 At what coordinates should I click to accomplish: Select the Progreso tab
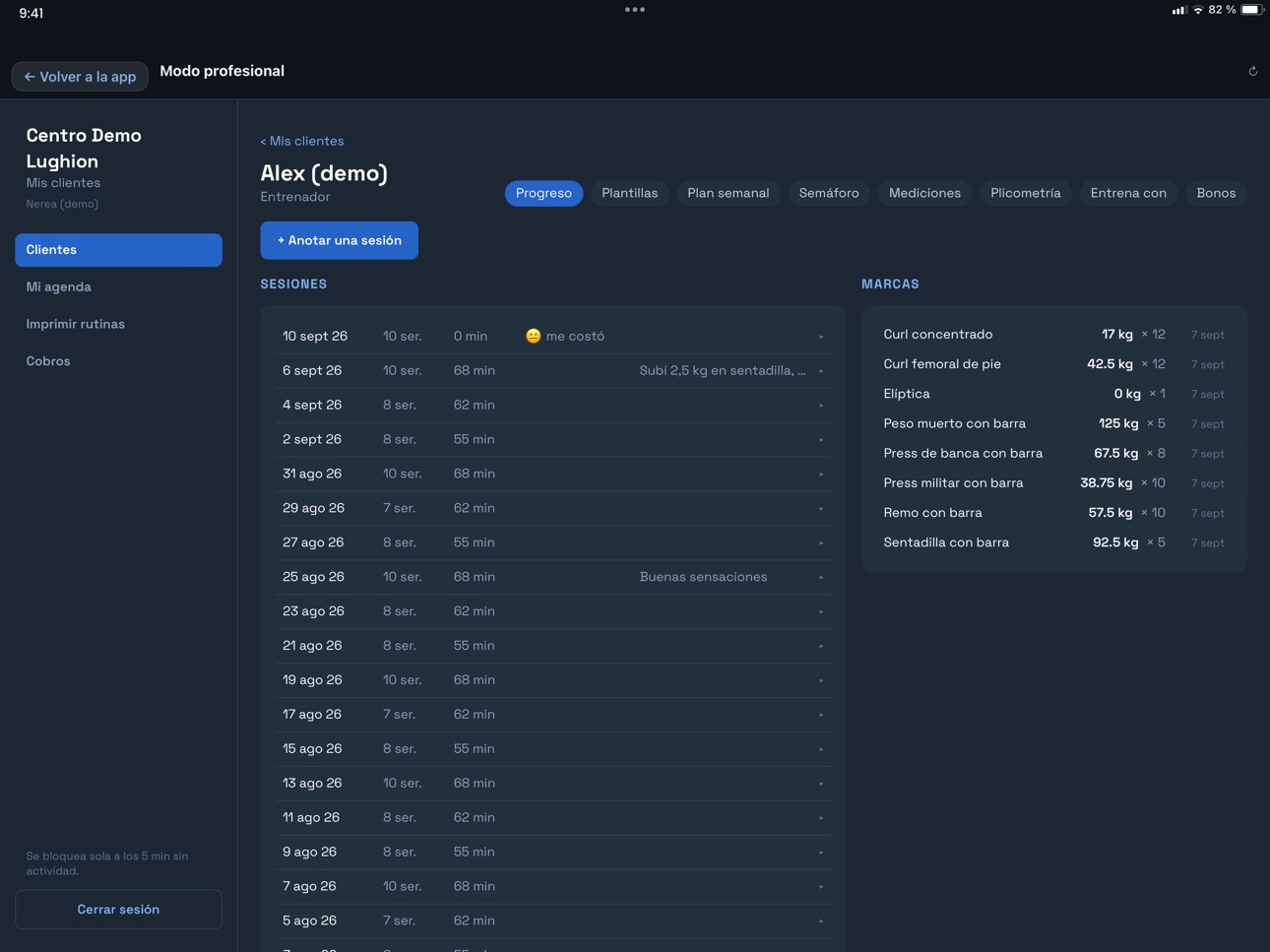pos(543,193)
